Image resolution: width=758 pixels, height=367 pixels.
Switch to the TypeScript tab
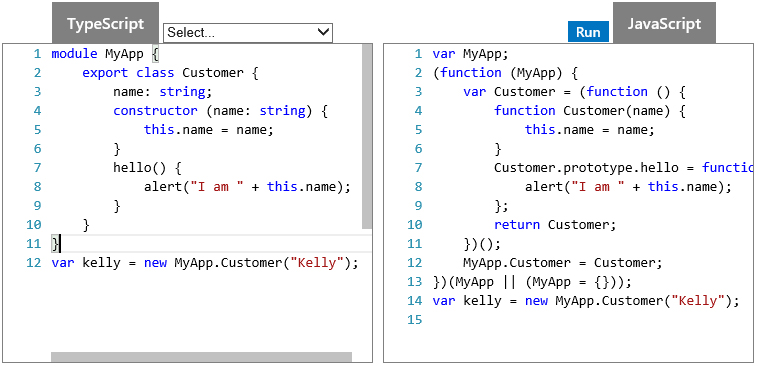(105, 23)
